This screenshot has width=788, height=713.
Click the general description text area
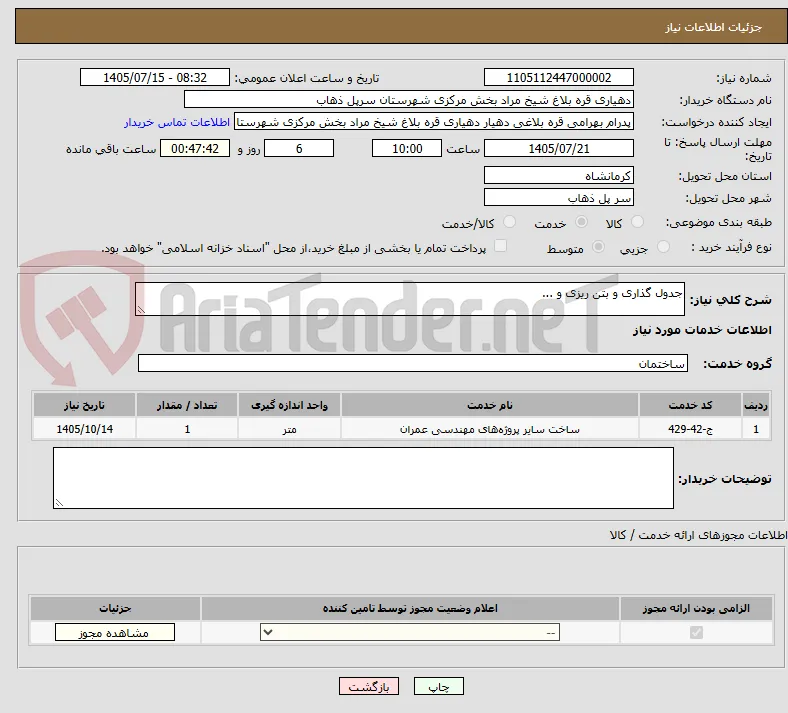pyautogui.click(x=410, y=299)
